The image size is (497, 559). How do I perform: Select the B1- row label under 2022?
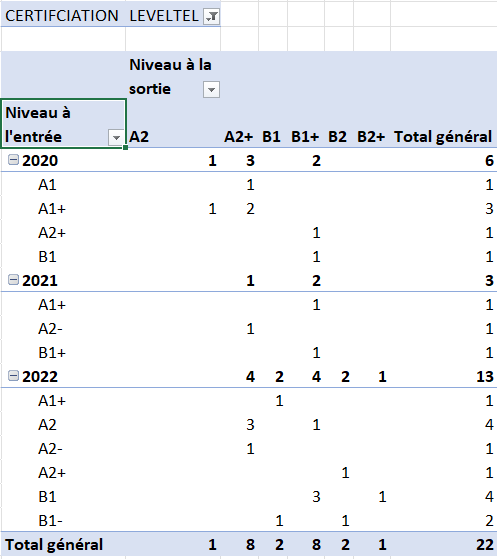click(50, 521)
